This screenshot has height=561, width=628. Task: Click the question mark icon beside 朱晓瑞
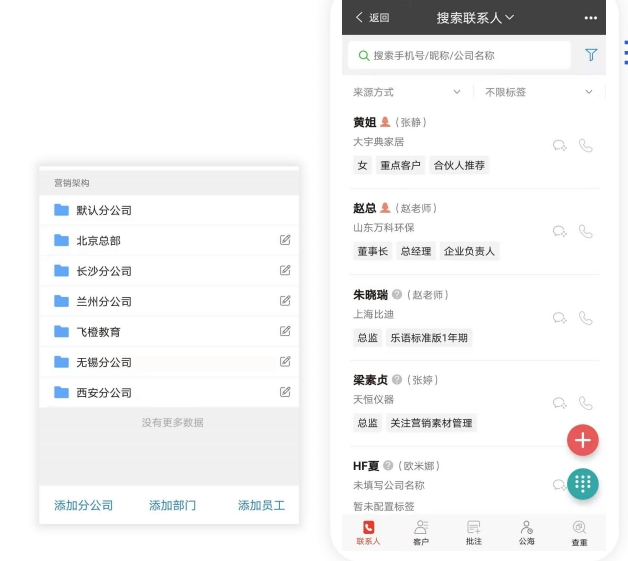397,294
